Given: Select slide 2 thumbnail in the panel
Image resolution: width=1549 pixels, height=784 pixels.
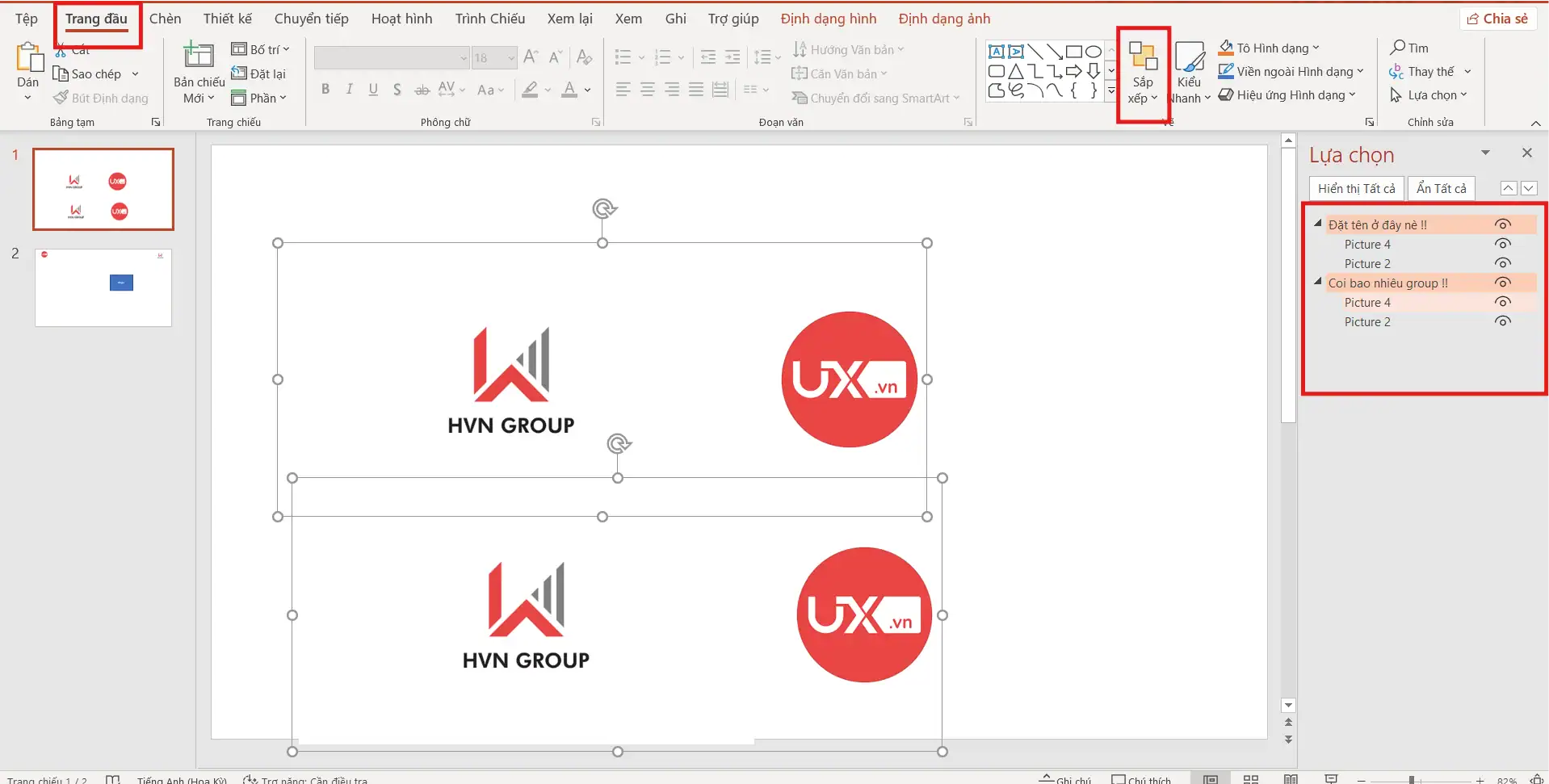Looking at the screenshot, I should (x=103, y=287).
